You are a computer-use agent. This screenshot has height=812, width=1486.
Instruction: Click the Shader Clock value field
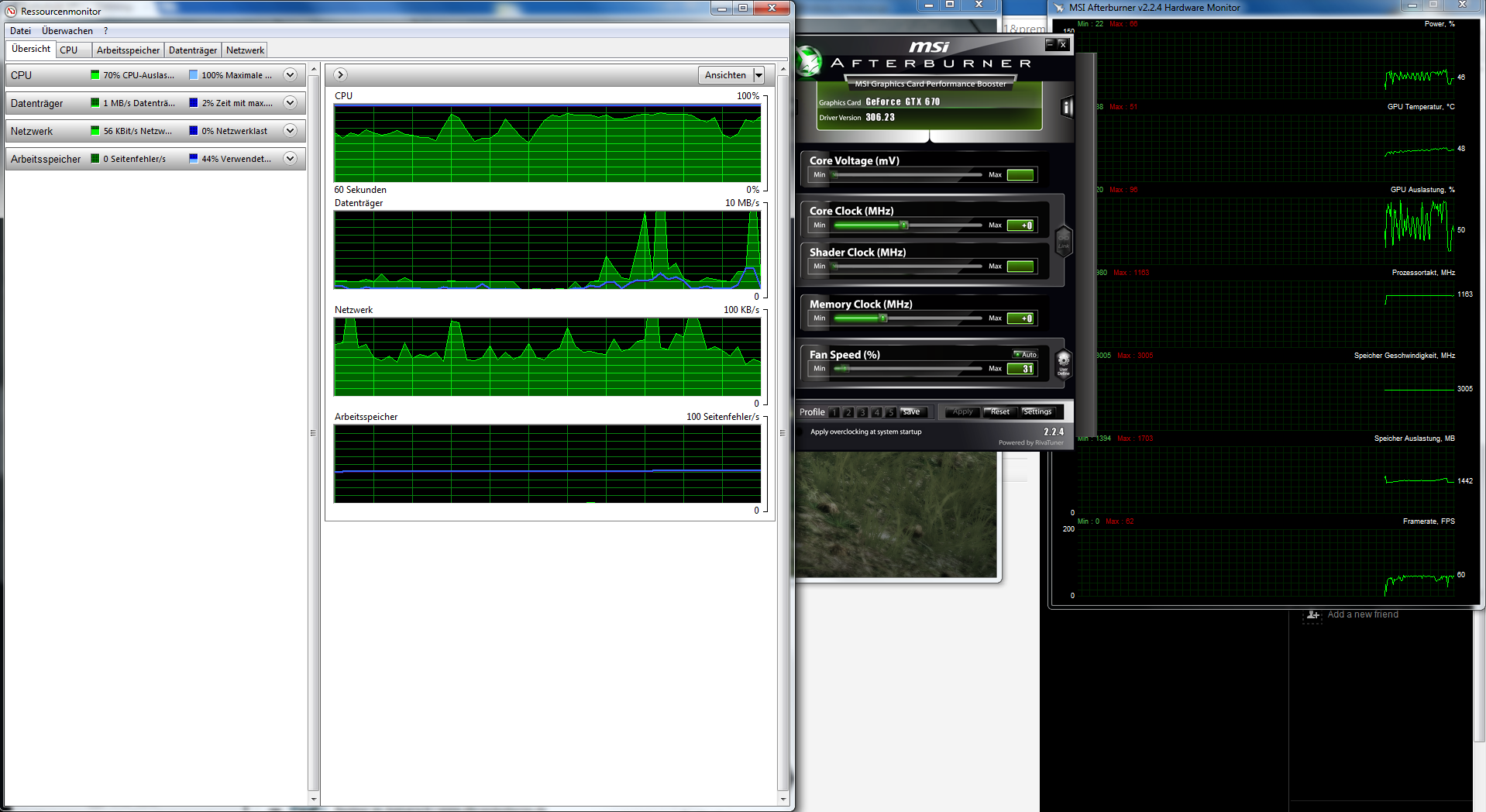(1020, 267)
